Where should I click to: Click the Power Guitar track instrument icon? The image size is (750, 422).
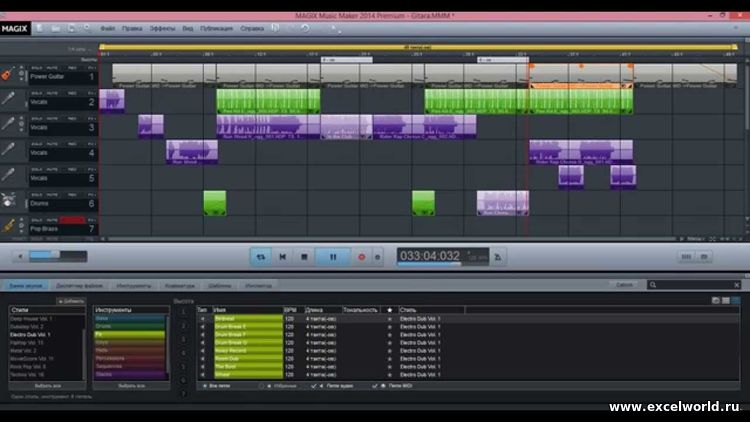click(x=7, y=74)
